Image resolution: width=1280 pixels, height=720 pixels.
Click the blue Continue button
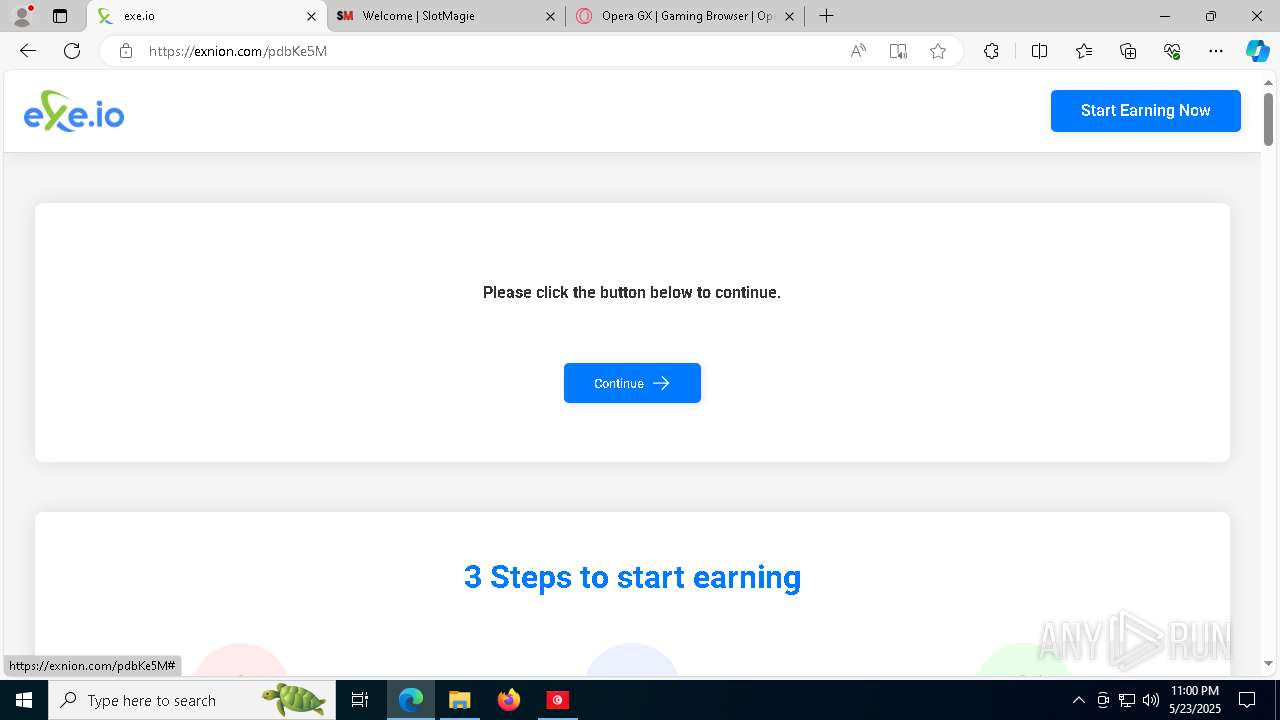(x=632, y=383)
